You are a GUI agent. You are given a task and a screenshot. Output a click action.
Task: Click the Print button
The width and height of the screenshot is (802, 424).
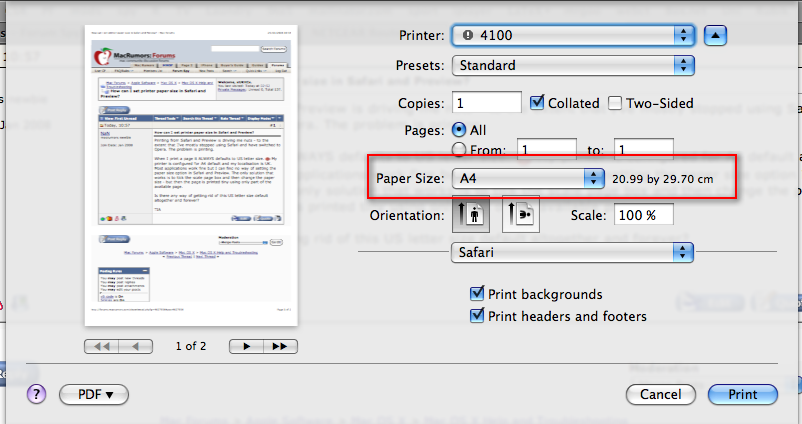pos(743,394)
